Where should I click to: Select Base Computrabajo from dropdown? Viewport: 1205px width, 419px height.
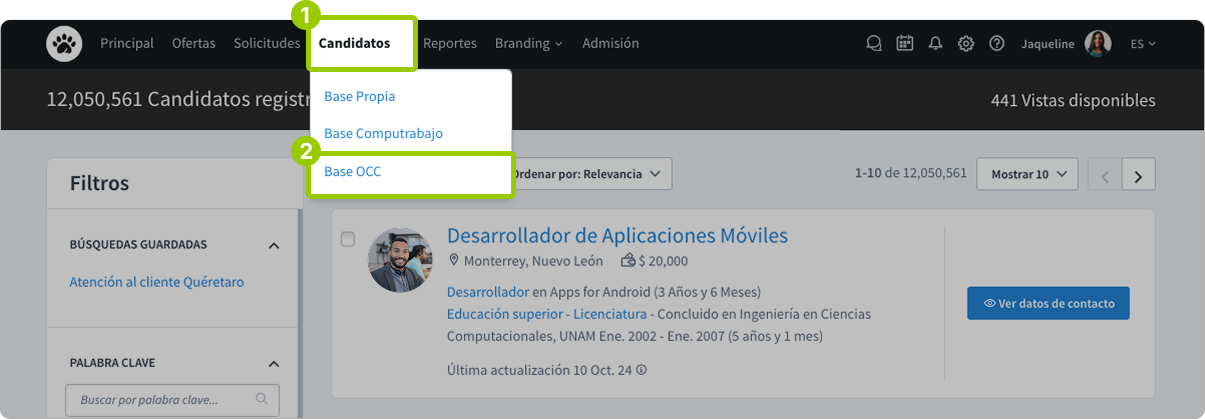coord(383,133)
